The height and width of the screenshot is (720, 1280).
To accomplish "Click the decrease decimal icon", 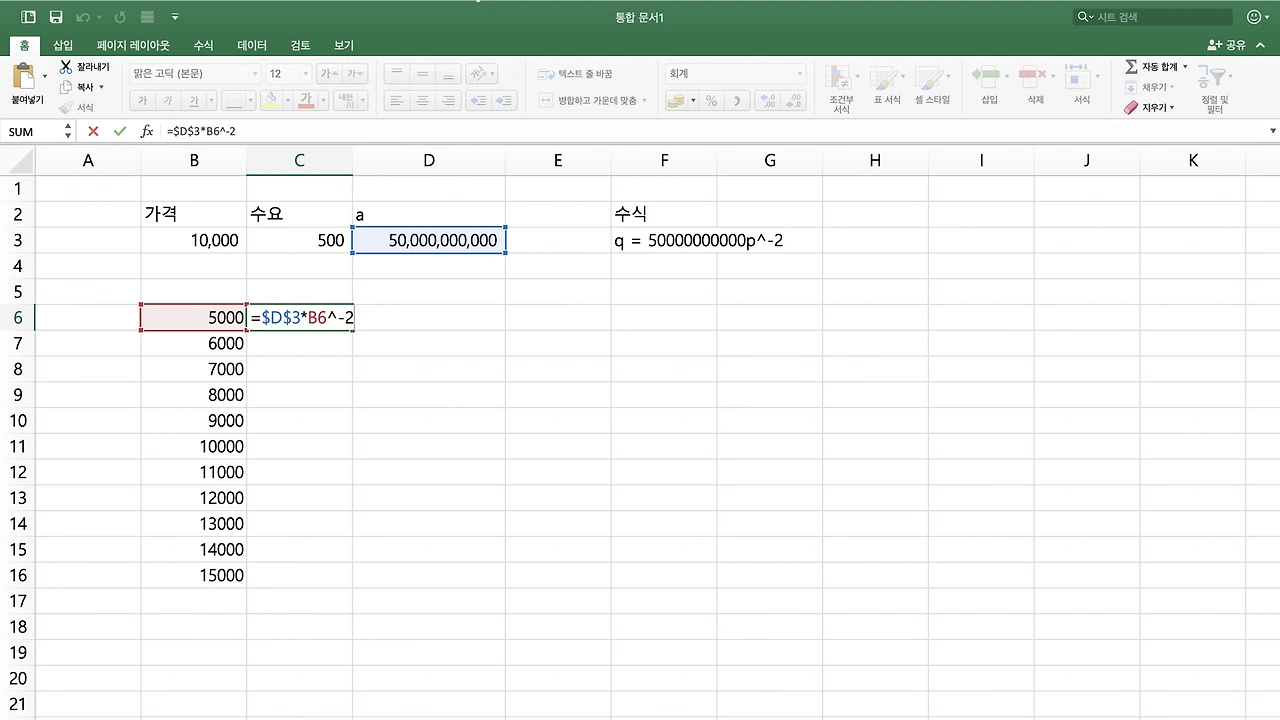I will coord(794,100).
